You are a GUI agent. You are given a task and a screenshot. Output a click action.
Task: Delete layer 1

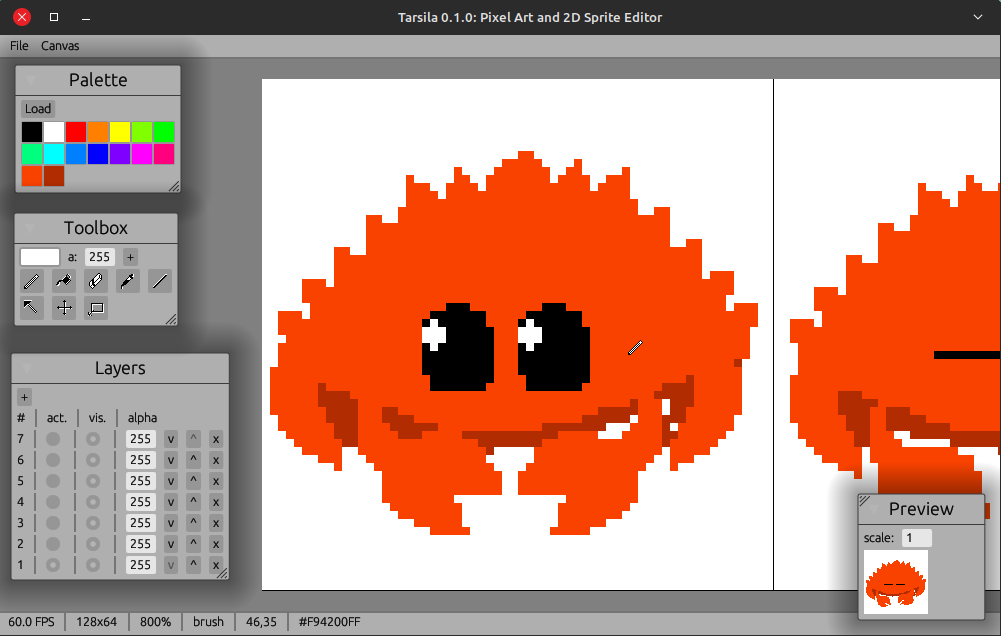point(216,565)
